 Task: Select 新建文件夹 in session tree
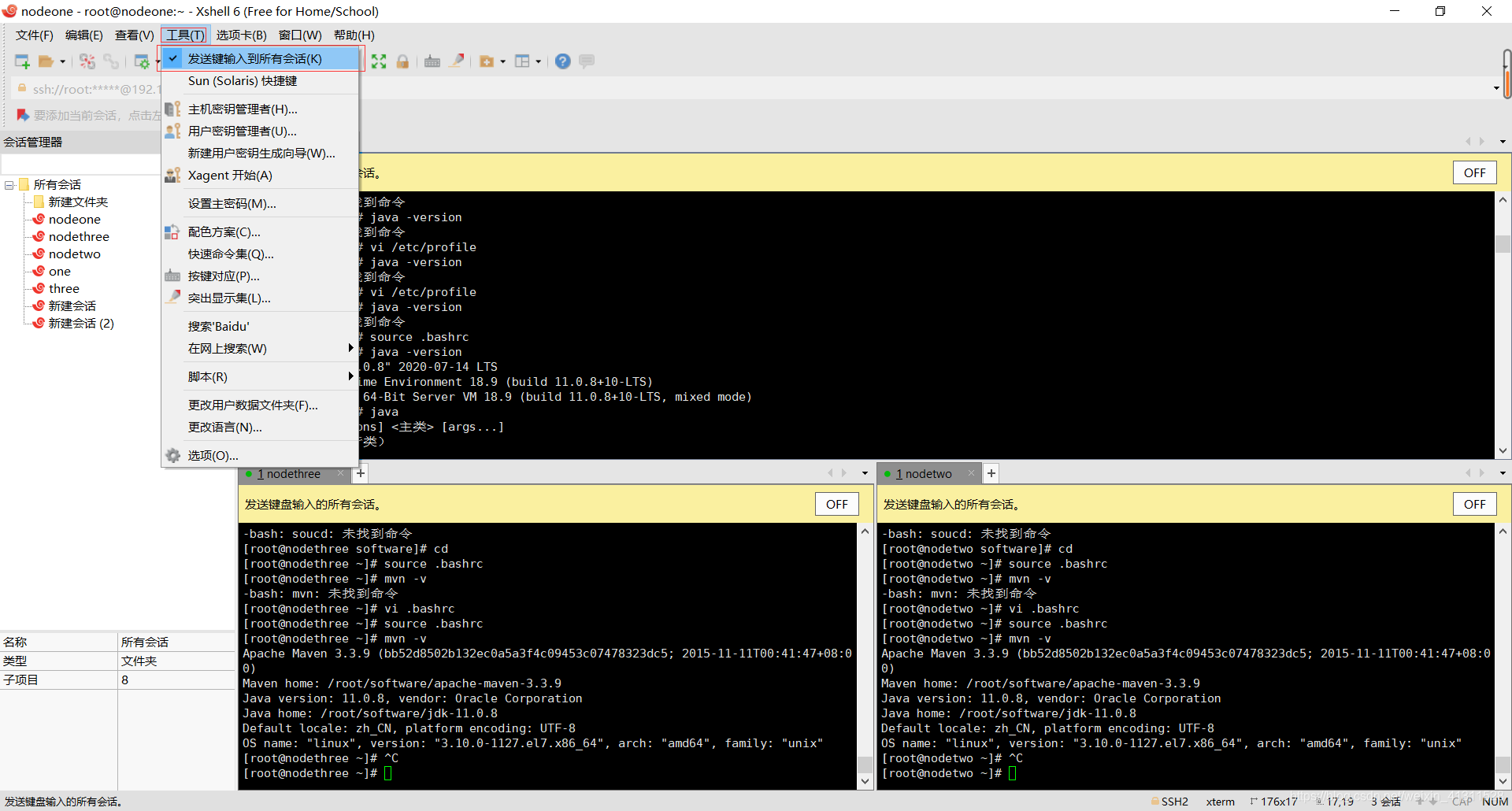click(x=78, y=202)
